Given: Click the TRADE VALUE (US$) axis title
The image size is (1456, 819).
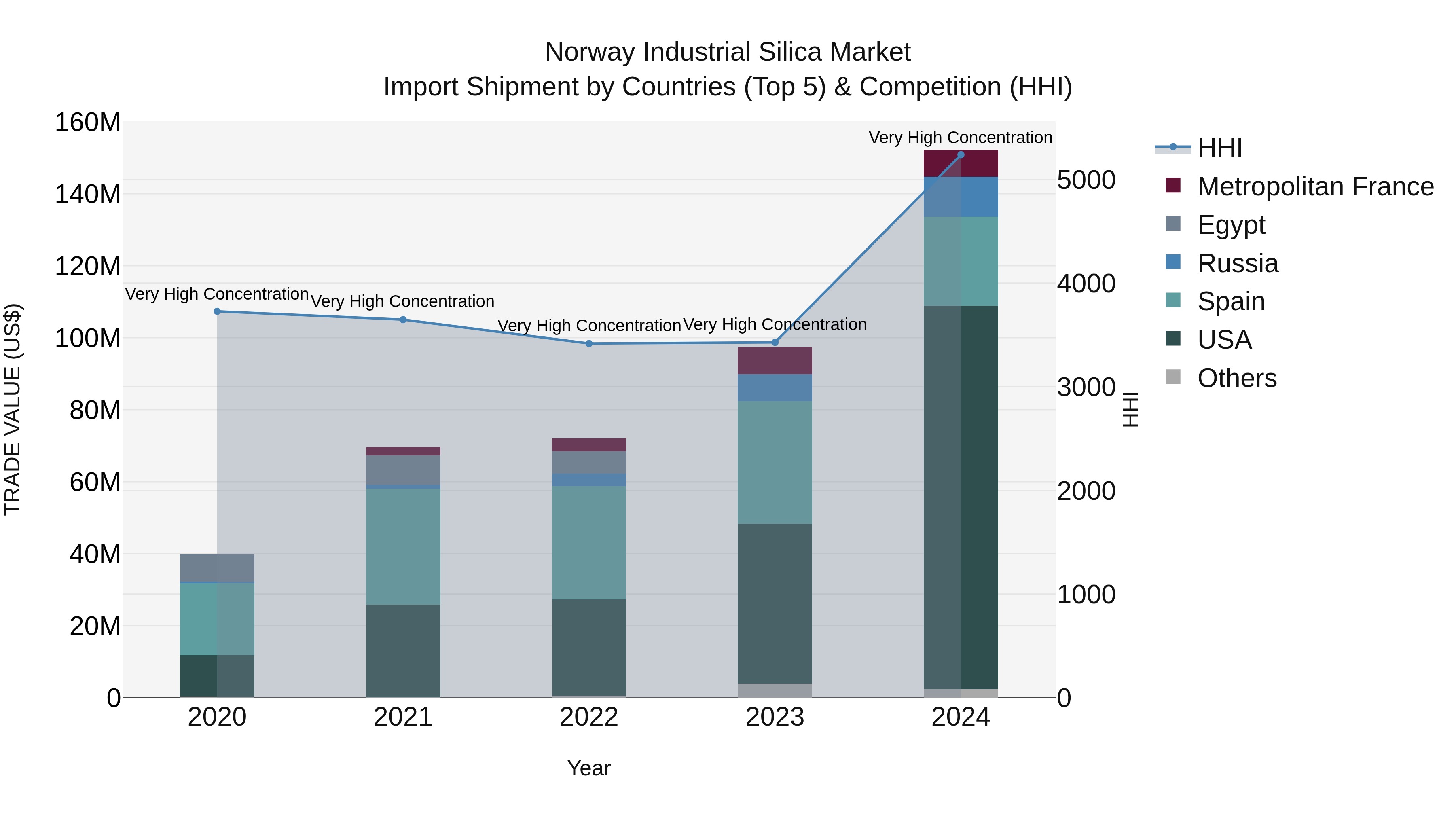Looking at the screenshot, I should point(13,409).
